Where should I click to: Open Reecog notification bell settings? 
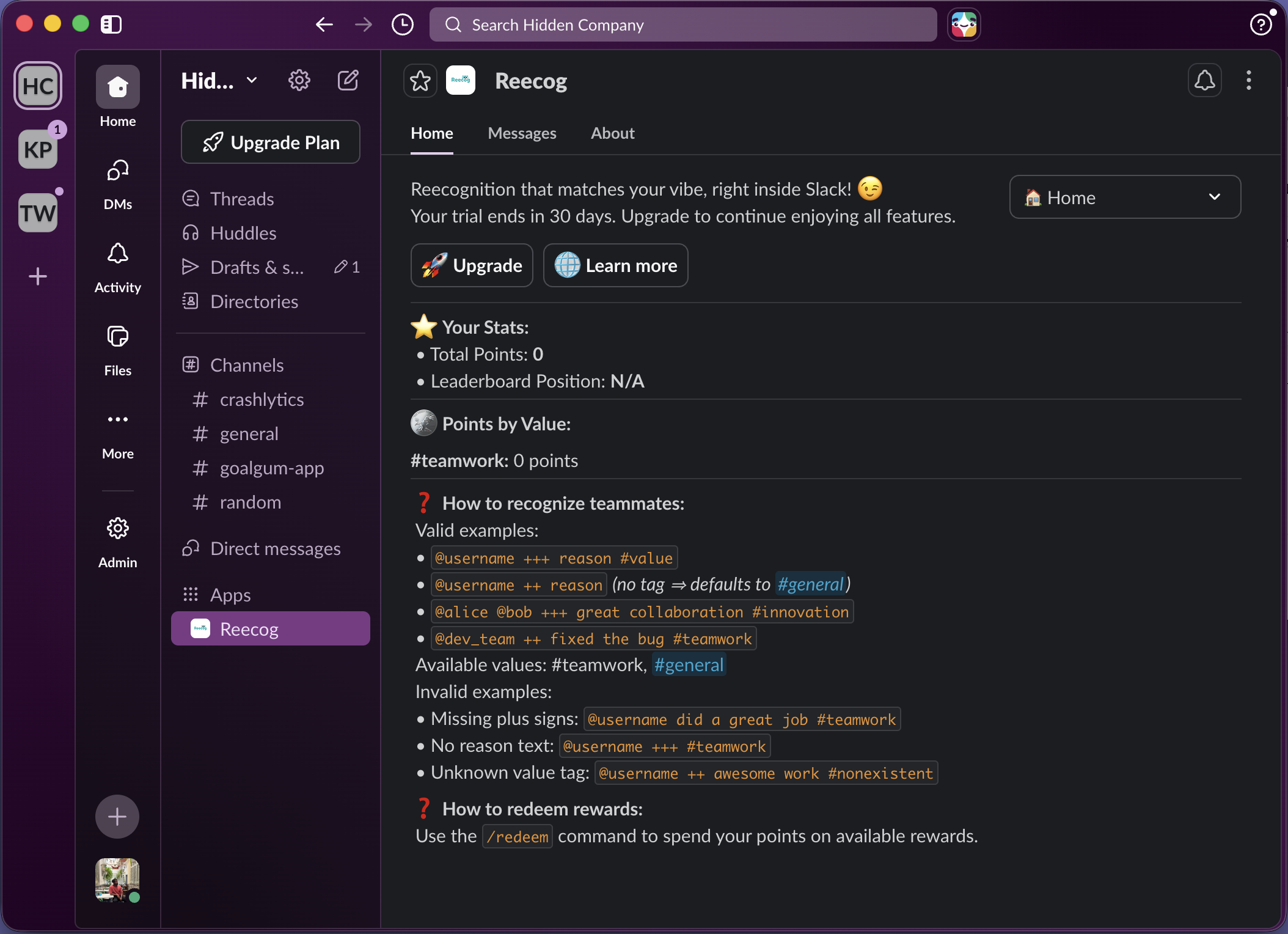(1205, 80)
